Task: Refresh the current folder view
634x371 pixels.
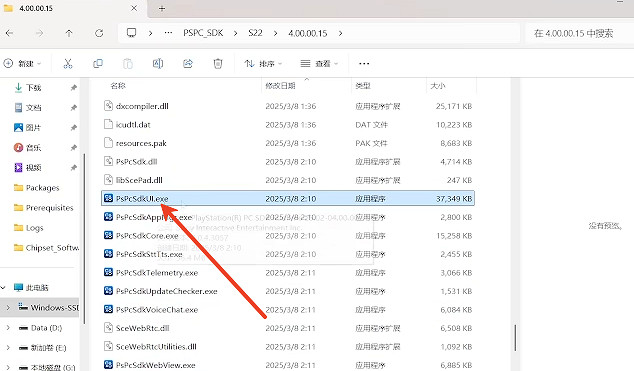Action: (99, 33)
